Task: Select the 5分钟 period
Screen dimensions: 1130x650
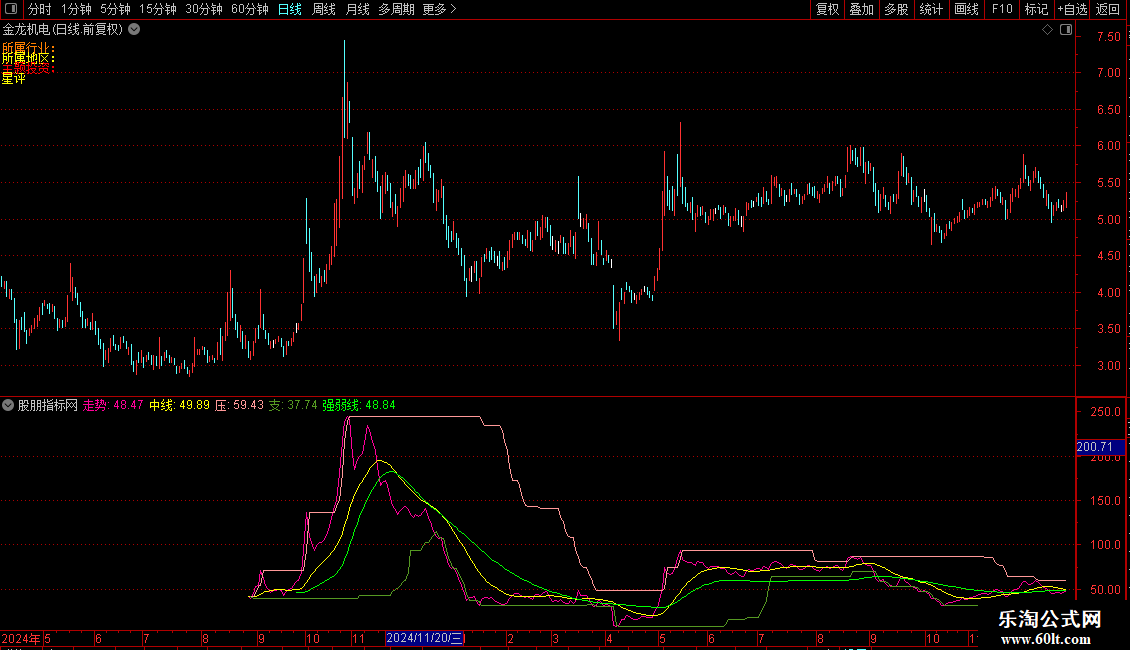Action: [115, 9]
